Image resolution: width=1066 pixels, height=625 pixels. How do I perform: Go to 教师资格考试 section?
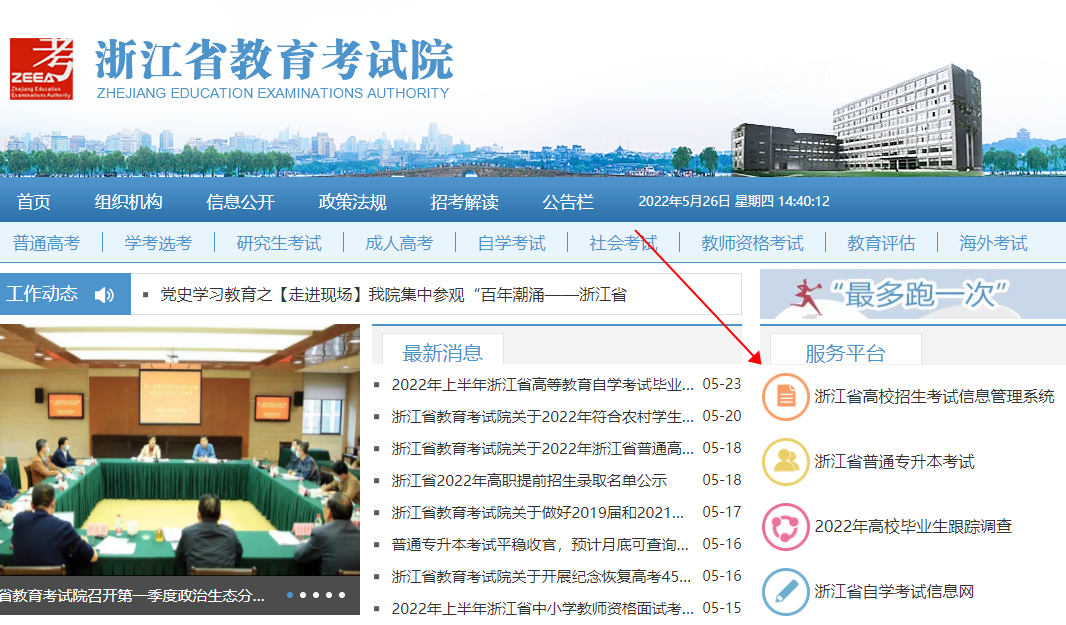752,243
